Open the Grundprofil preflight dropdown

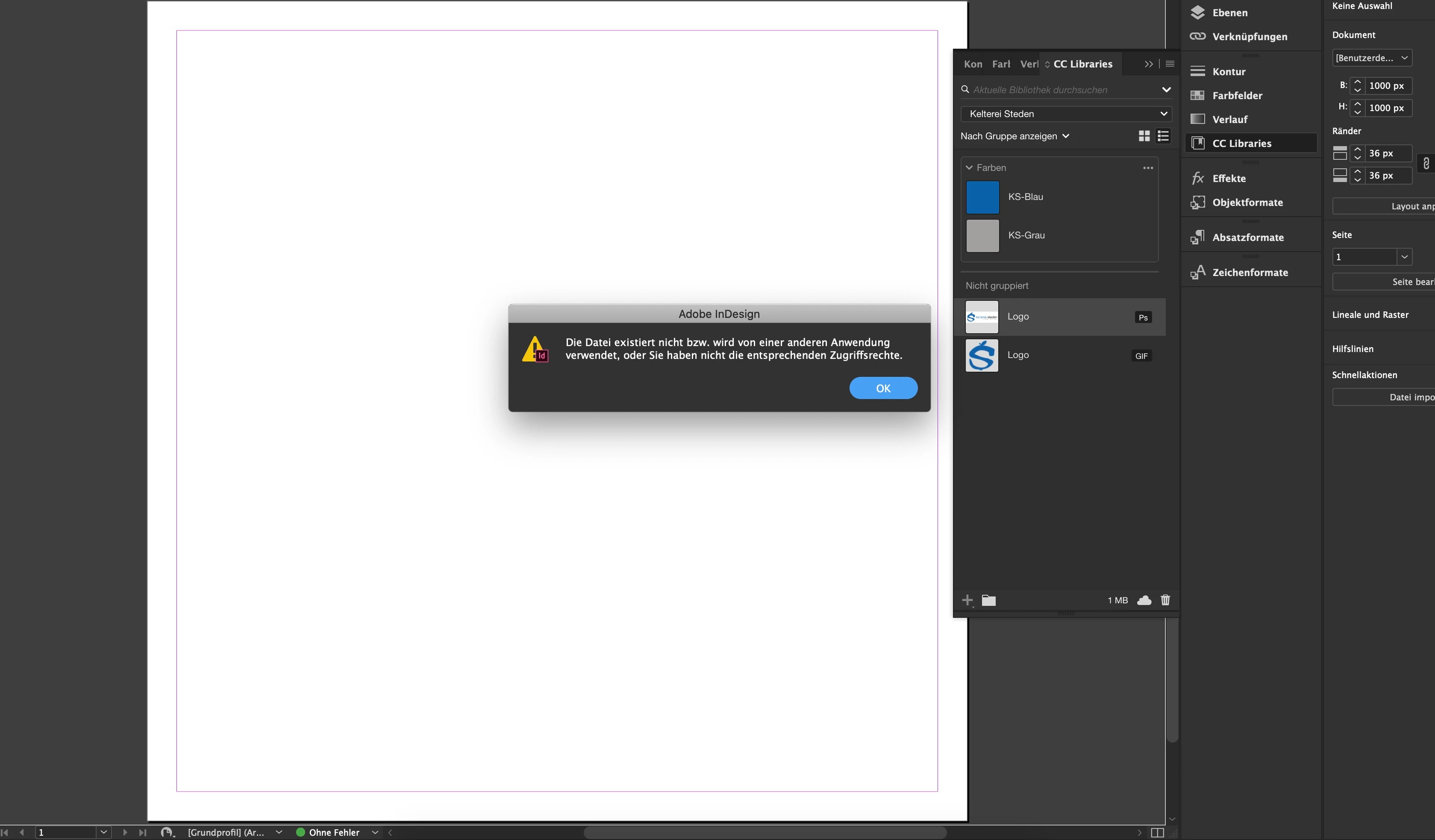279,833
